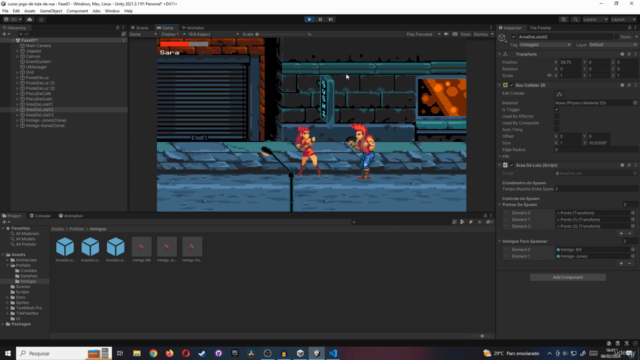Enable the Auto Tiling checkbox
The width and height of the screenshot is (640, 360).
point(556,130)
